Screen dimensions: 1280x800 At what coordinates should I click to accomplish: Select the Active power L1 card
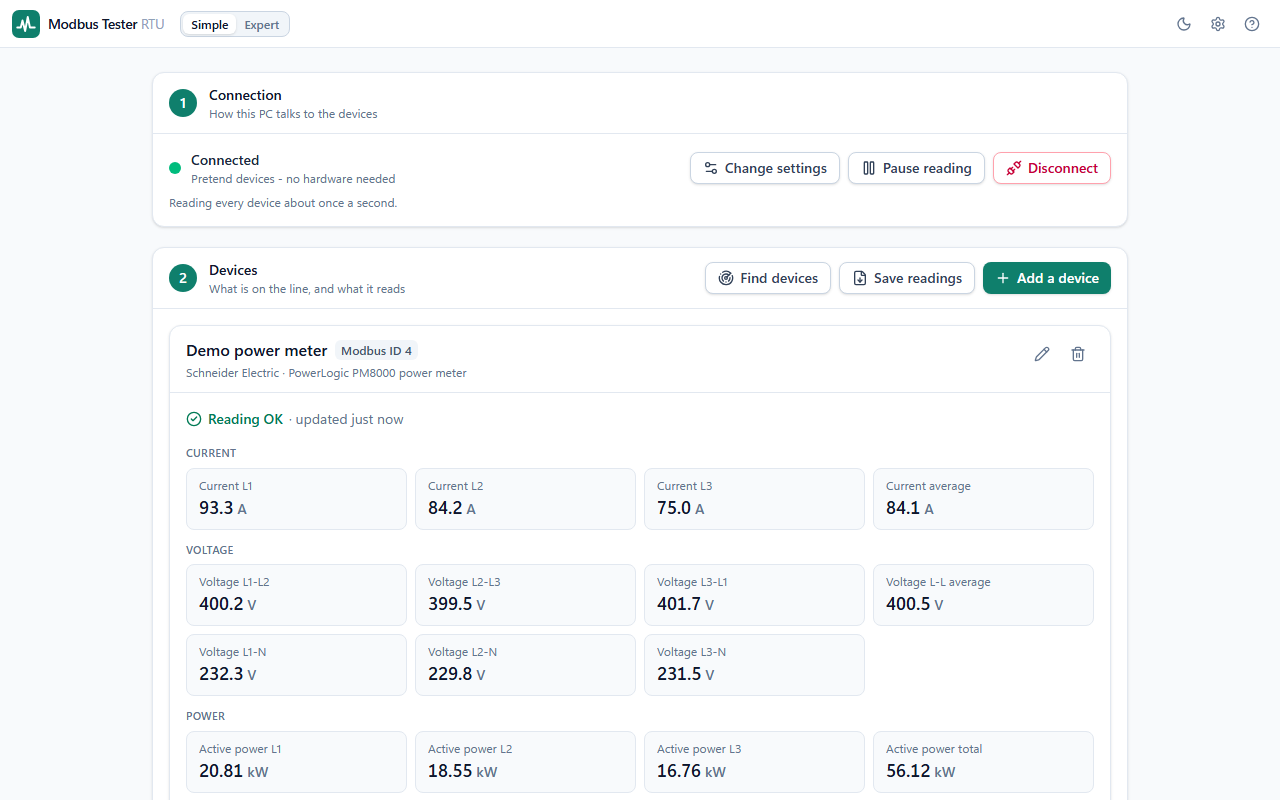296,762
